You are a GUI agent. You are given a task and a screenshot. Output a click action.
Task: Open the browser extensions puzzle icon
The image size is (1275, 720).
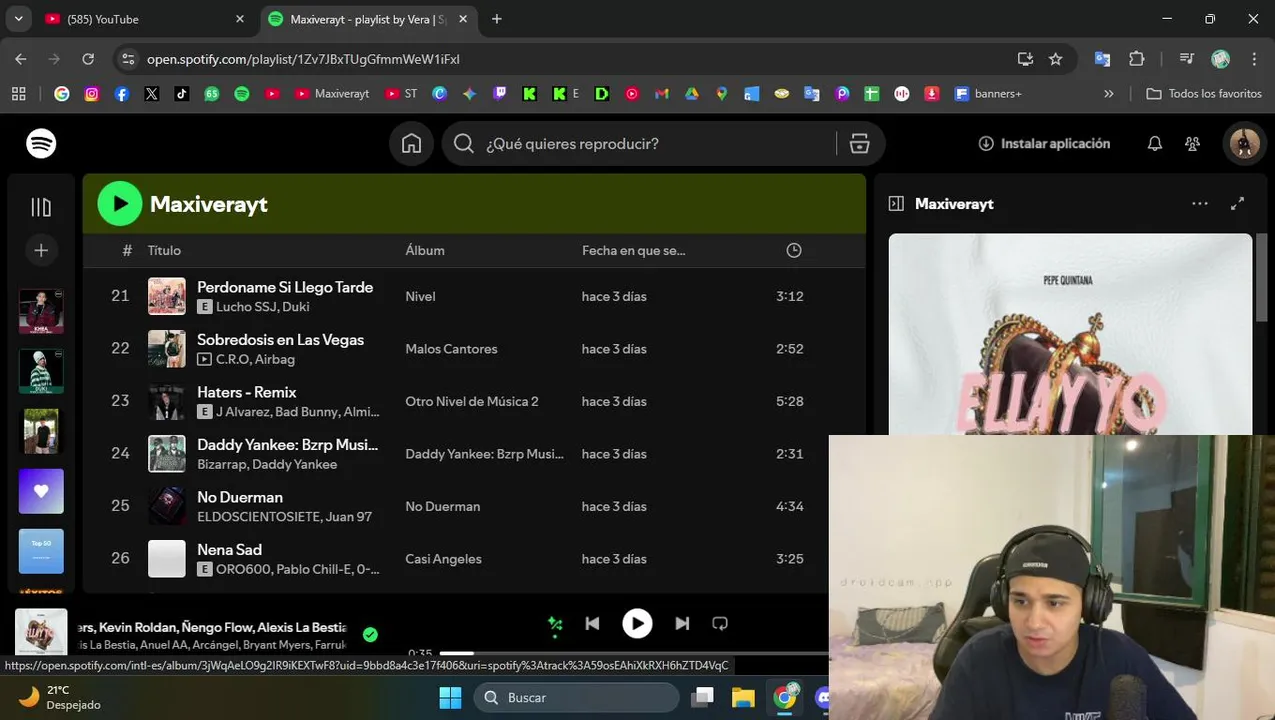1137,59
